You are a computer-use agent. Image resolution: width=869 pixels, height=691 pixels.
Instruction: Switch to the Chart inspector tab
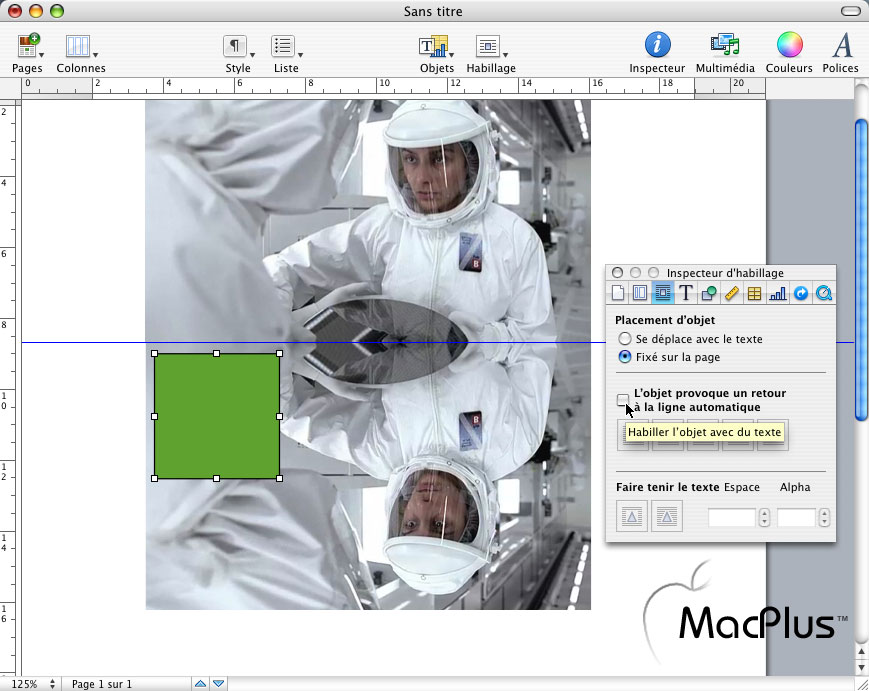tap(778, 293)
